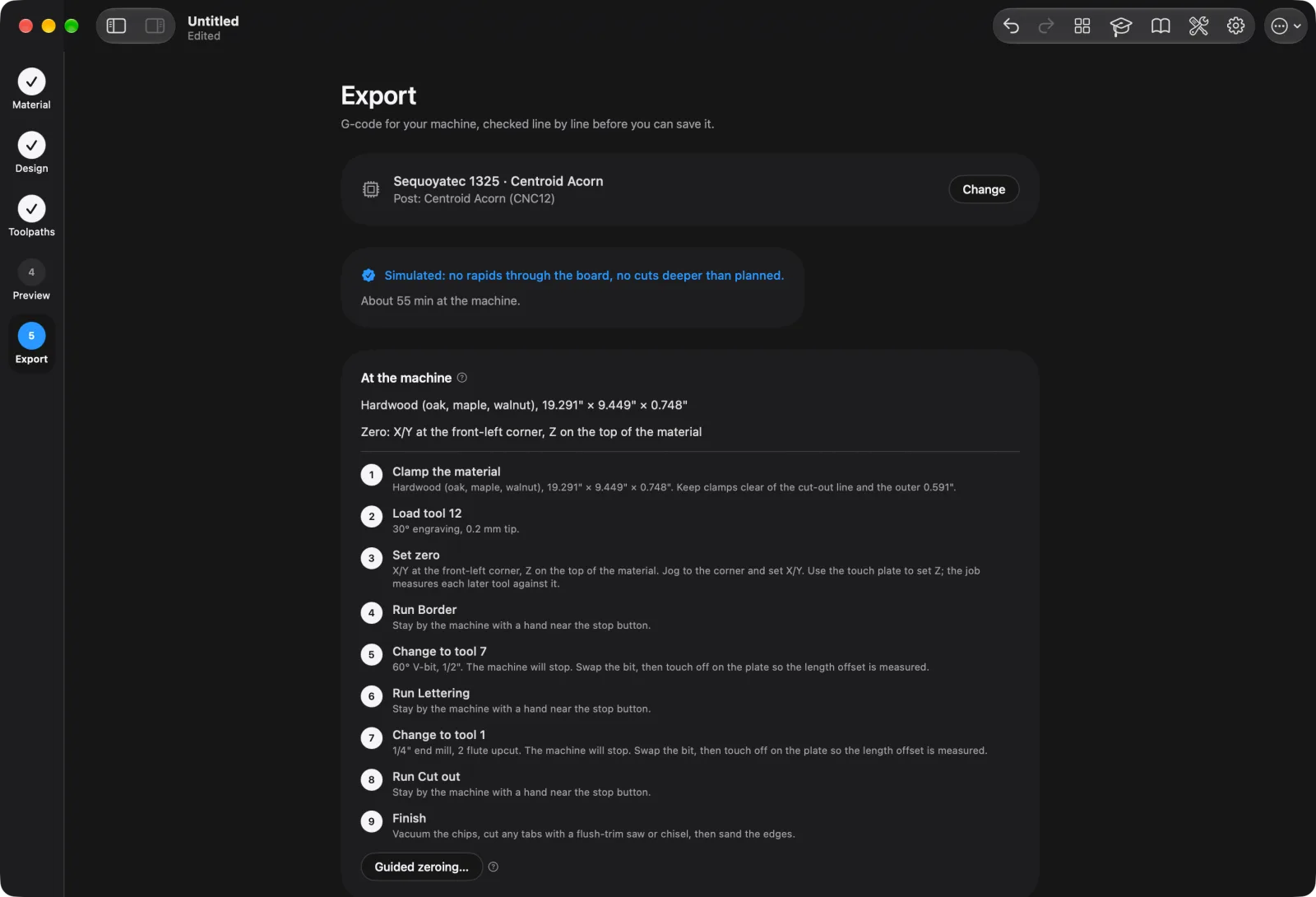Click the blue verified simulation badge
1316x897 pixels.
368,276
